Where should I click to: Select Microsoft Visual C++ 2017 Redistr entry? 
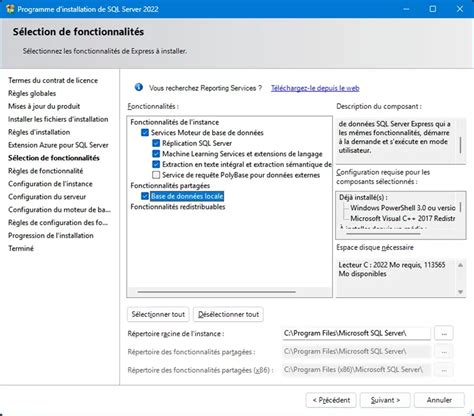(403, 219)
